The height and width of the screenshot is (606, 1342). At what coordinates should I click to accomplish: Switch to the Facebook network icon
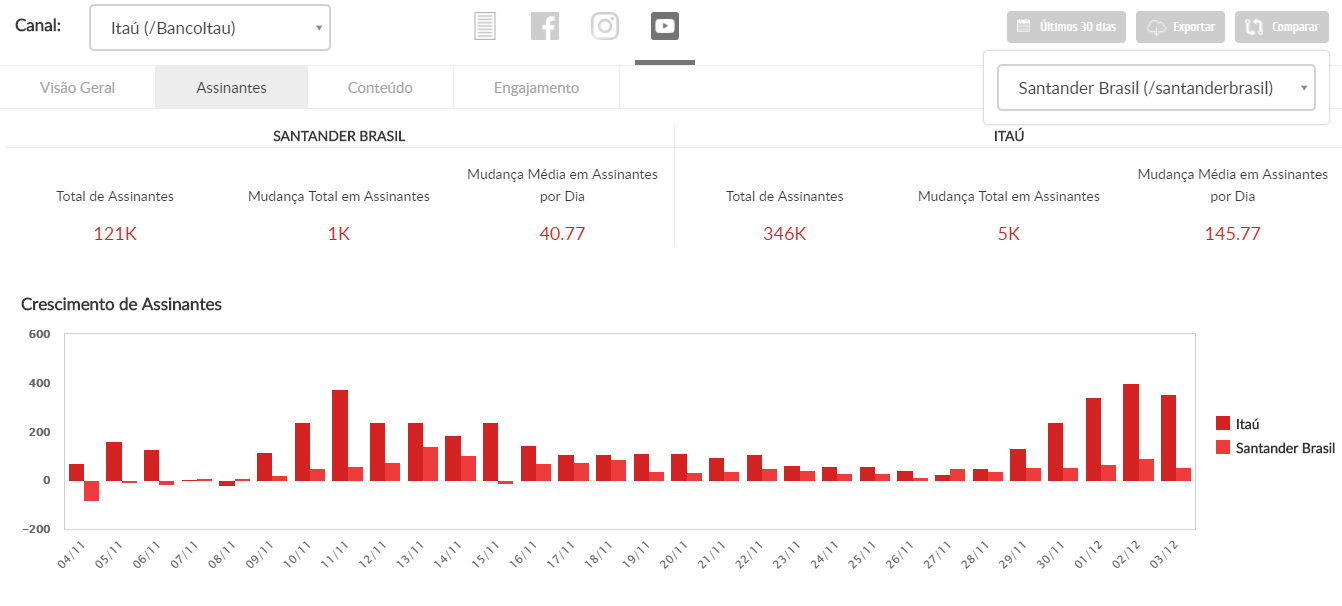click(x=545, y=26)
